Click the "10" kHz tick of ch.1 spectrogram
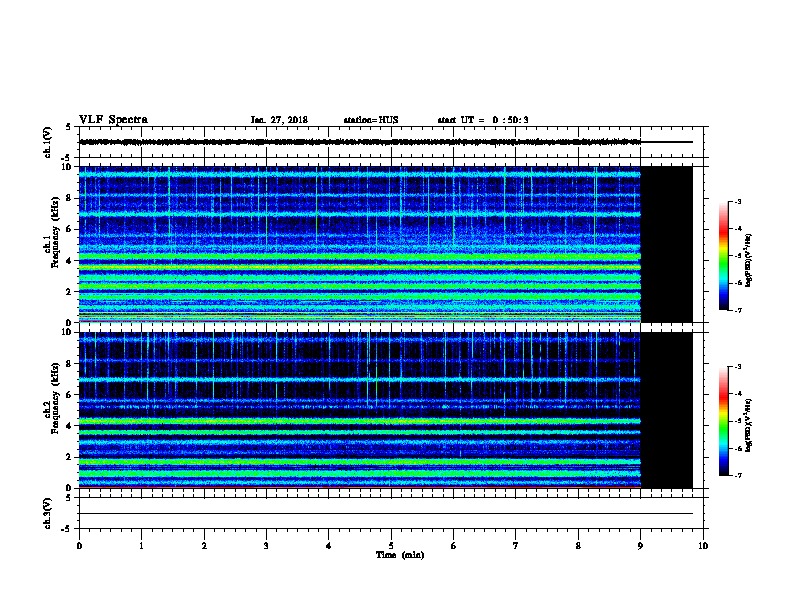Screen dimensions: 792x612 coord(67,167)
